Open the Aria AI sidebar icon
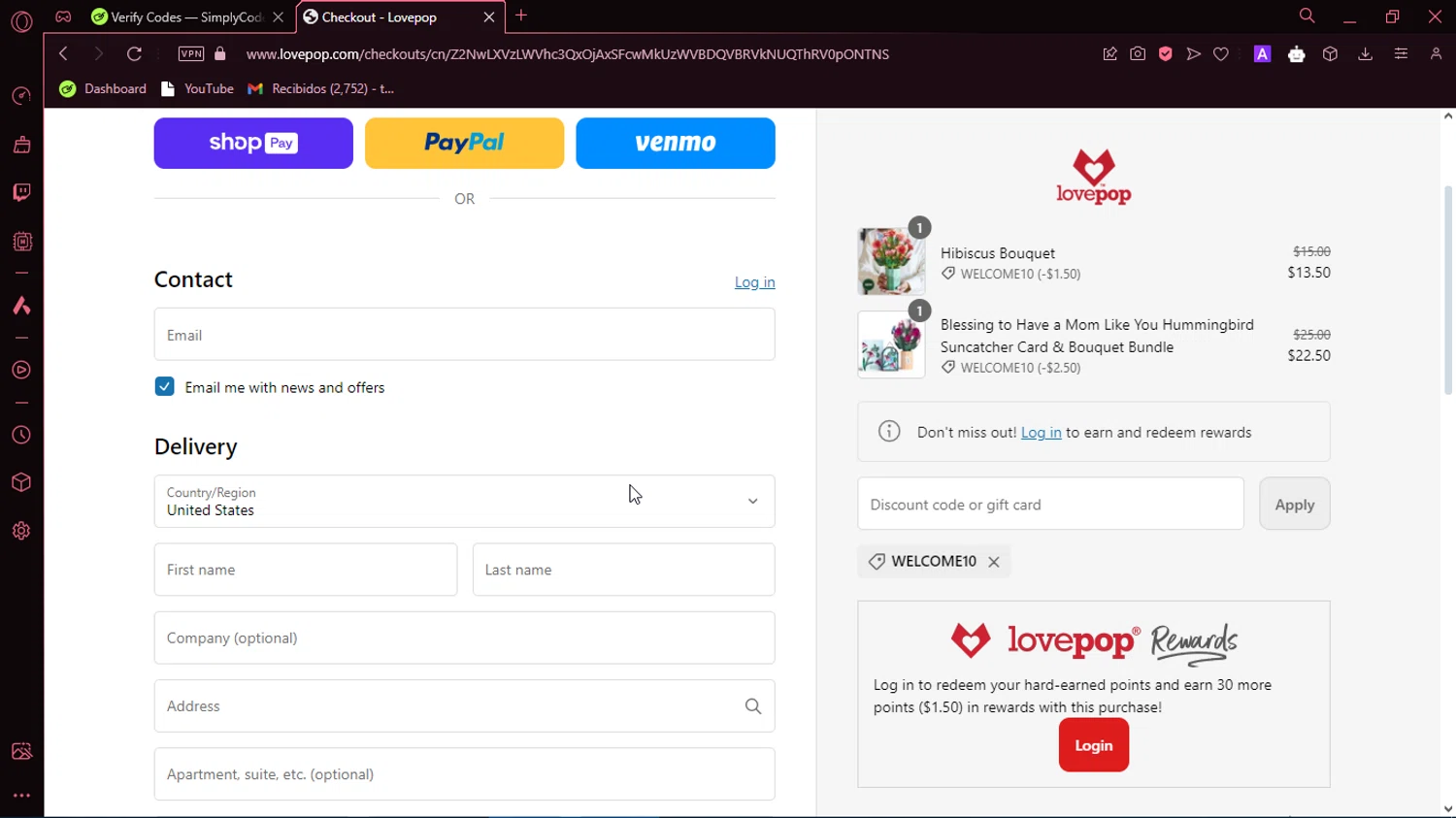The image size is (1456, 818). tap(21, 306)
